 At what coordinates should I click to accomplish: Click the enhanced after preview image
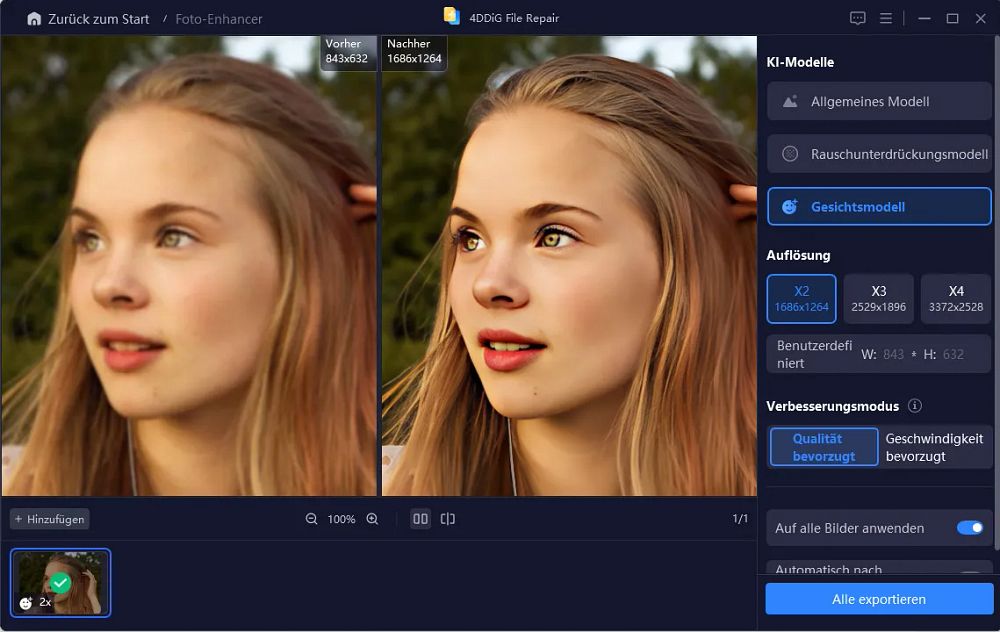click(569, 266)
